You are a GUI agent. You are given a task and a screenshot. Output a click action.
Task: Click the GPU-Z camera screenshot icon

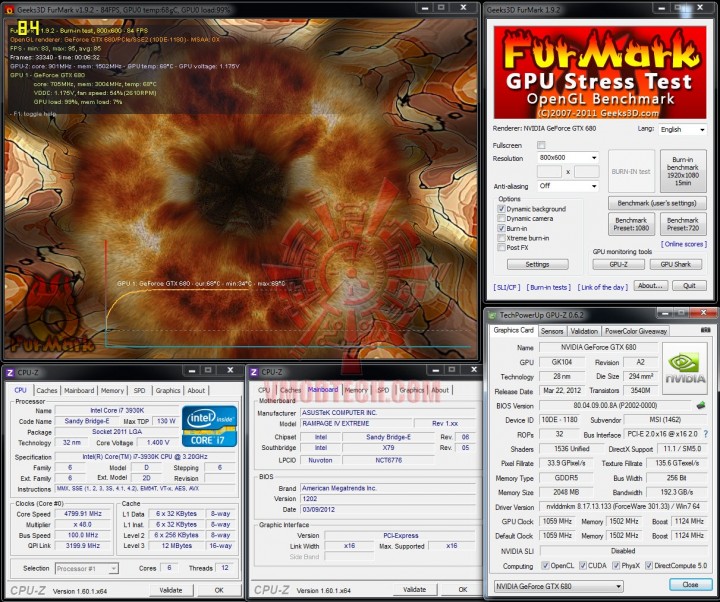(705, 330)
